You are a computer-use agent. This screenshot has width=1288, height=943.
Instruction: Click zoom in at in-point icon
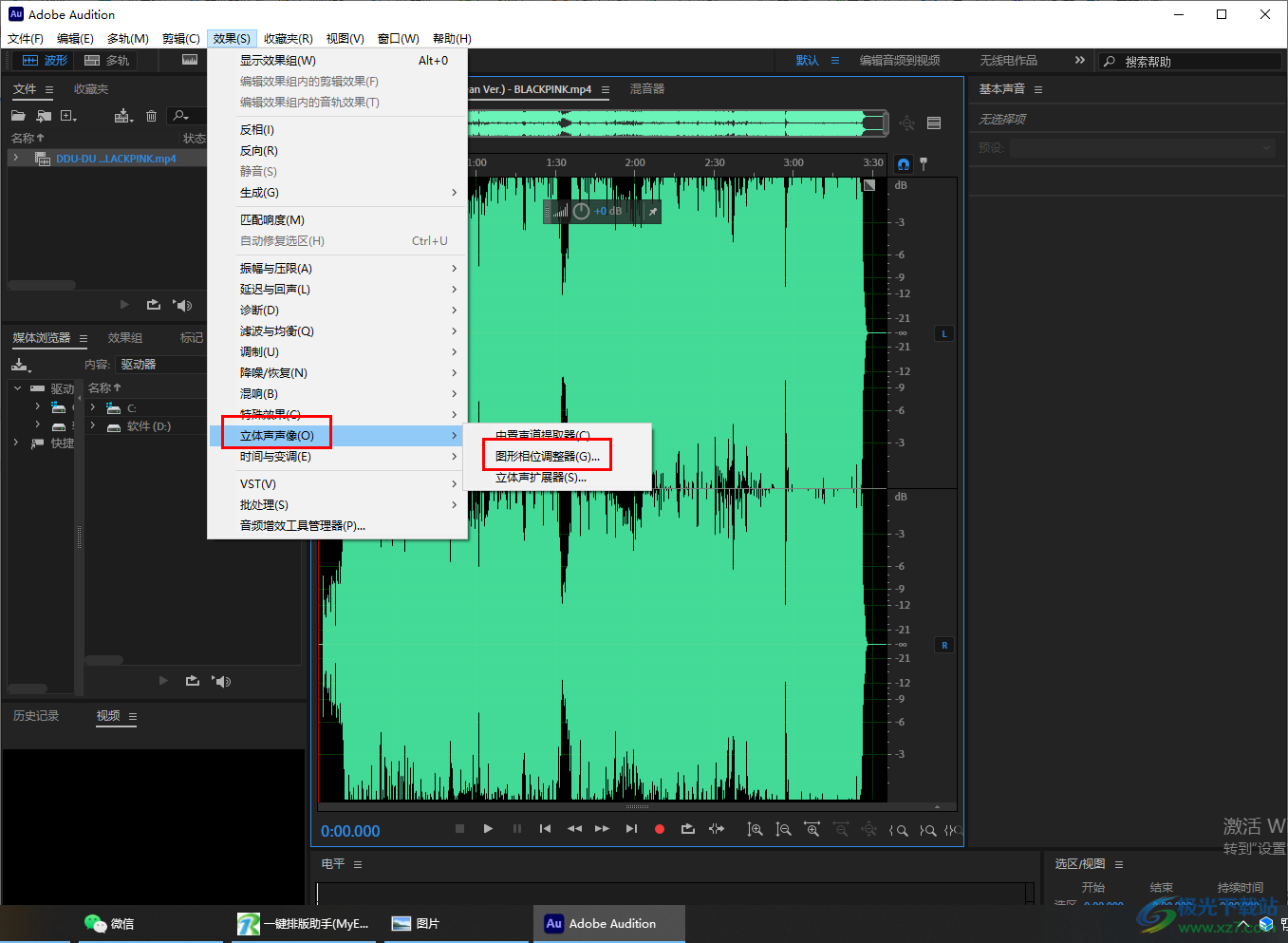898,829
